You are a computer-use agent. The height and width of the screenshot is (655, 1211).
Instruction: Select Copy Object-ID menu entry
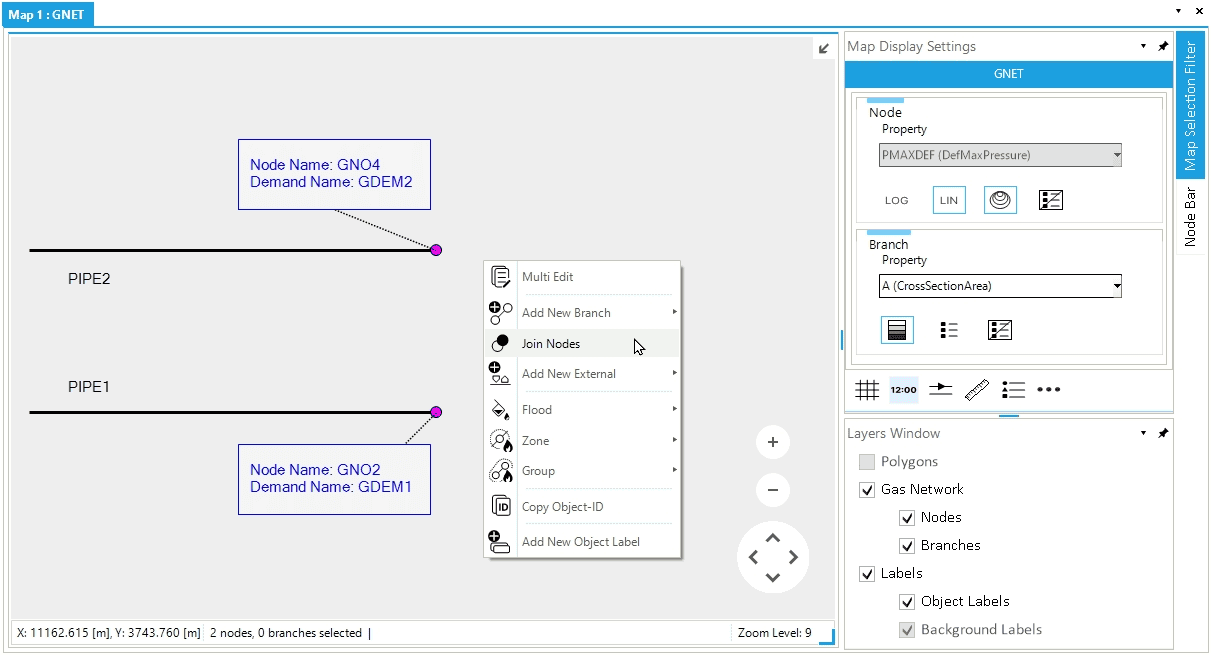(562, 507)
